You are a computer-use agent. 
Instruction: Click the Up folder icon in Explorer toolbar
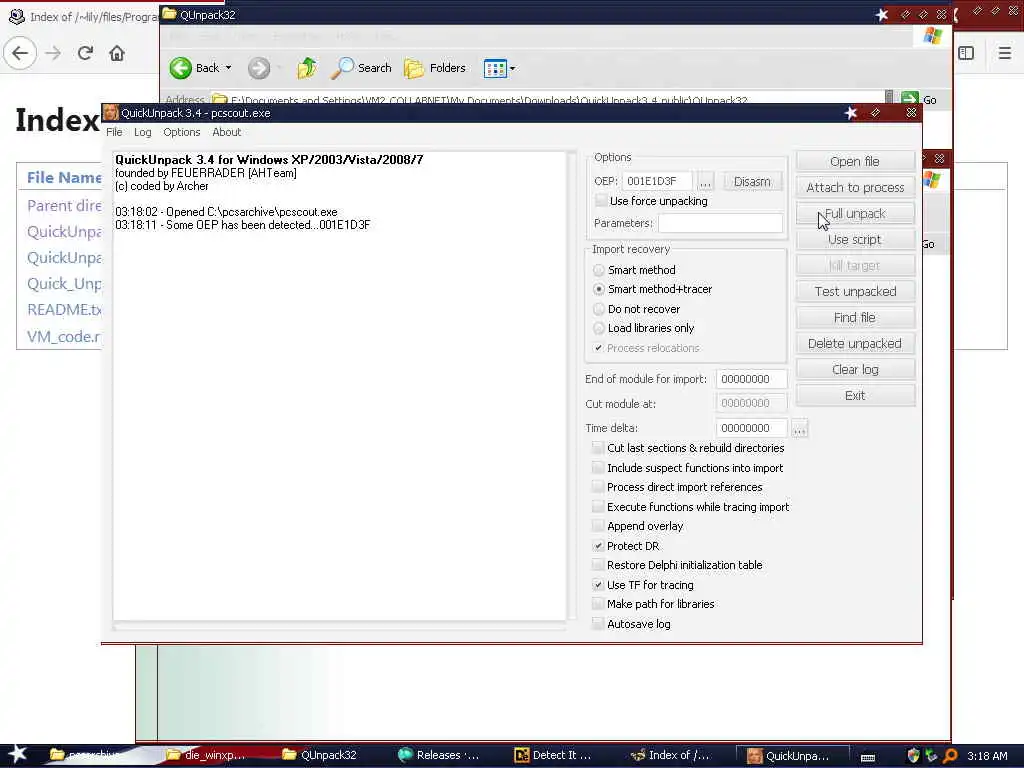306,68
